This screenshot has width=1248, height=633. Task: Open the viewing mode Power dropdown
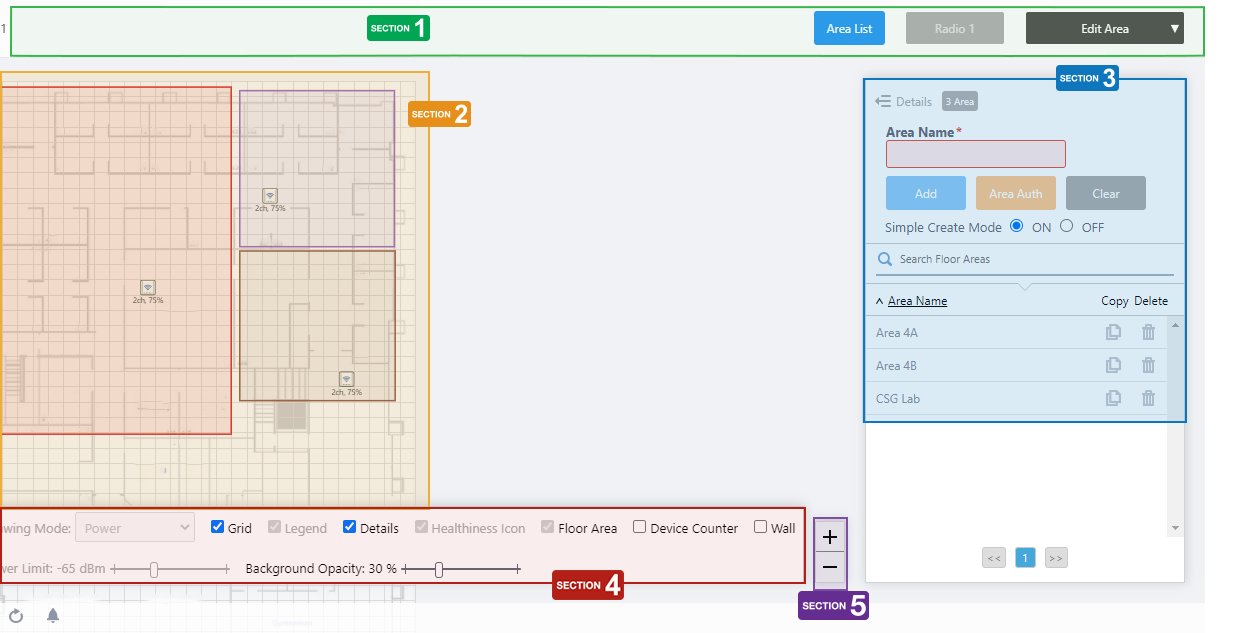tap(135, 527)
